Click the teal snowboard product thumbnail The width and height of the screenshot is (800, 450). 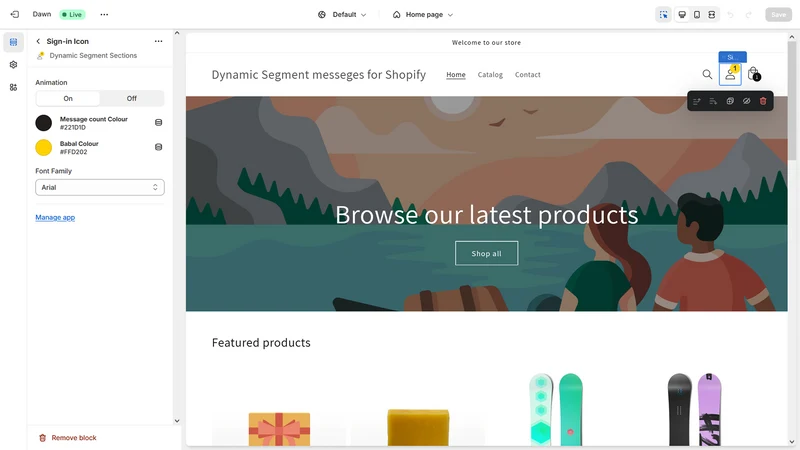point(556,409)
